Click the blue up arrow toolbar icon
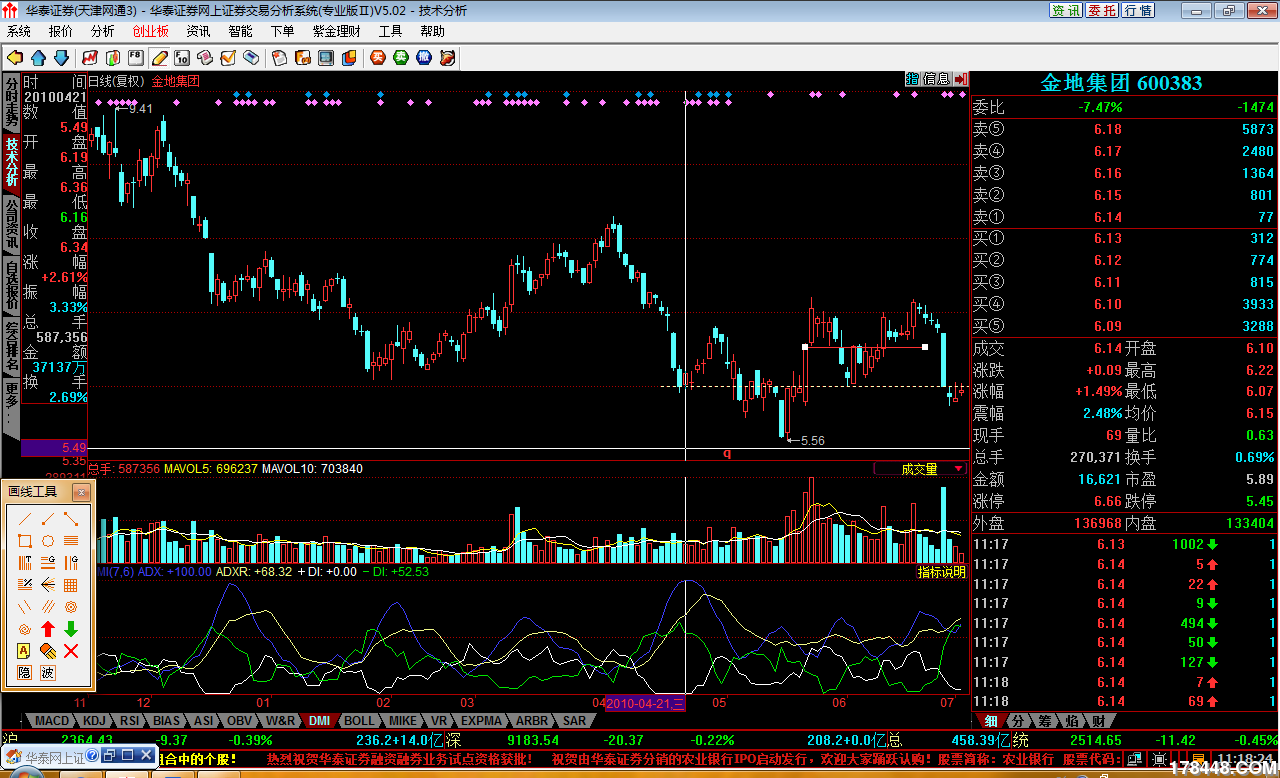This screenshot has height=778, width=1280. pyautogui.click(x=39, y=57)
